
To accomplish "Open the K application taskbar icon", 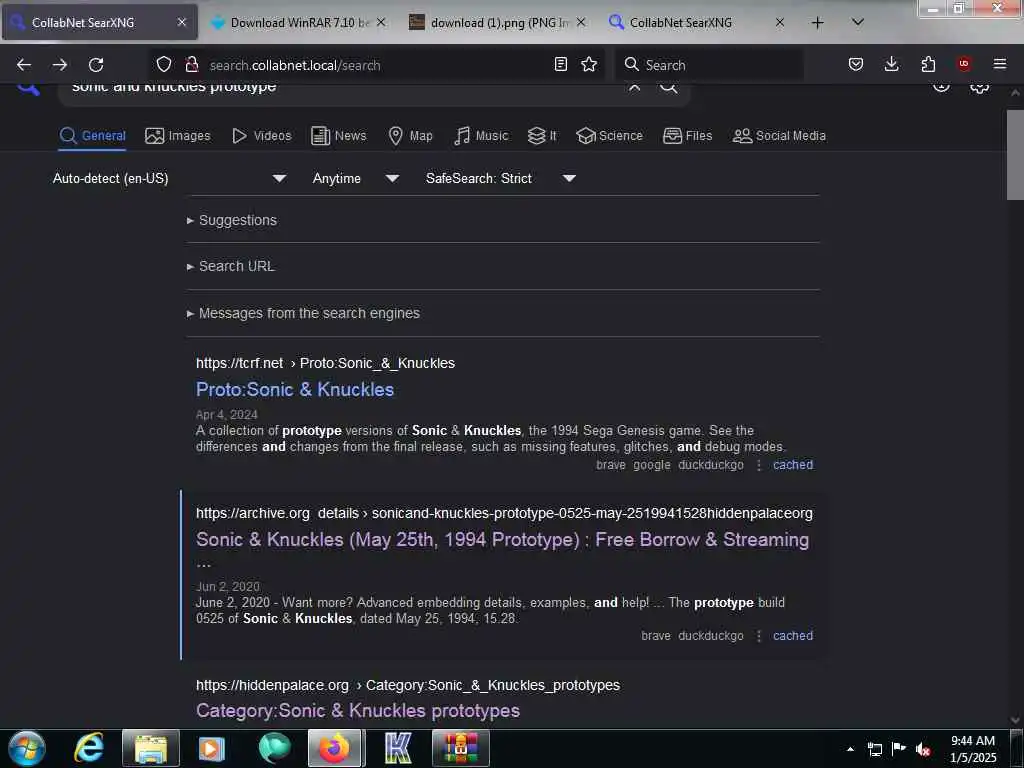I will click(x=398, y=748).
